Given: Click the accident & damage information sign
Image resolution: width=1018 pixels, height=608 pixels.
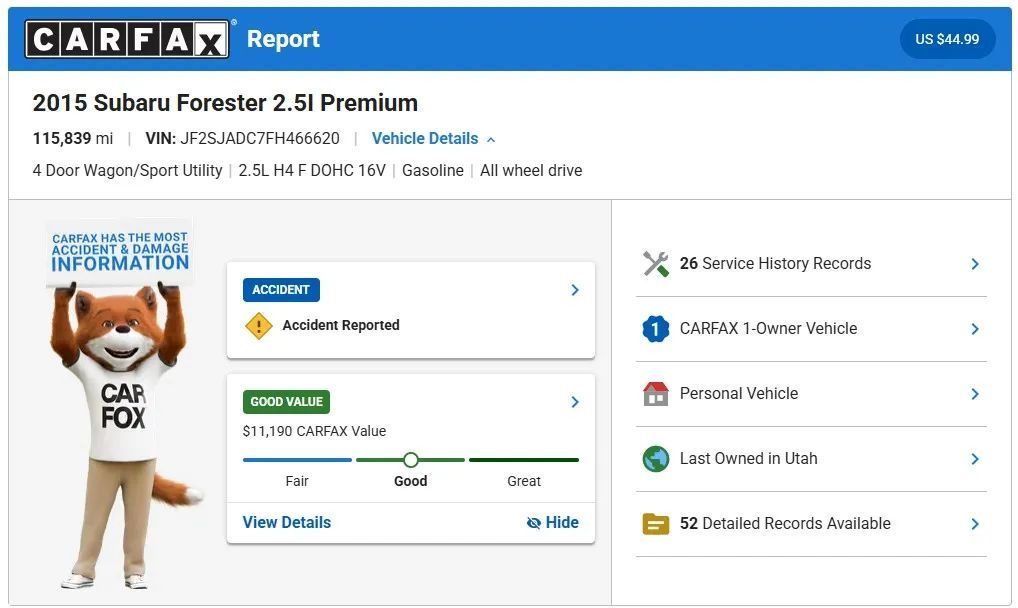Looking at the screenshot, I should (120, 252).
